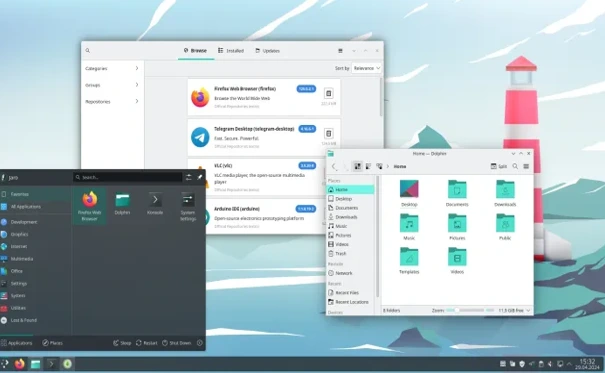Open the search tool in Dolphin
Screen dimensions: 605x373
(x=515, y=166)
